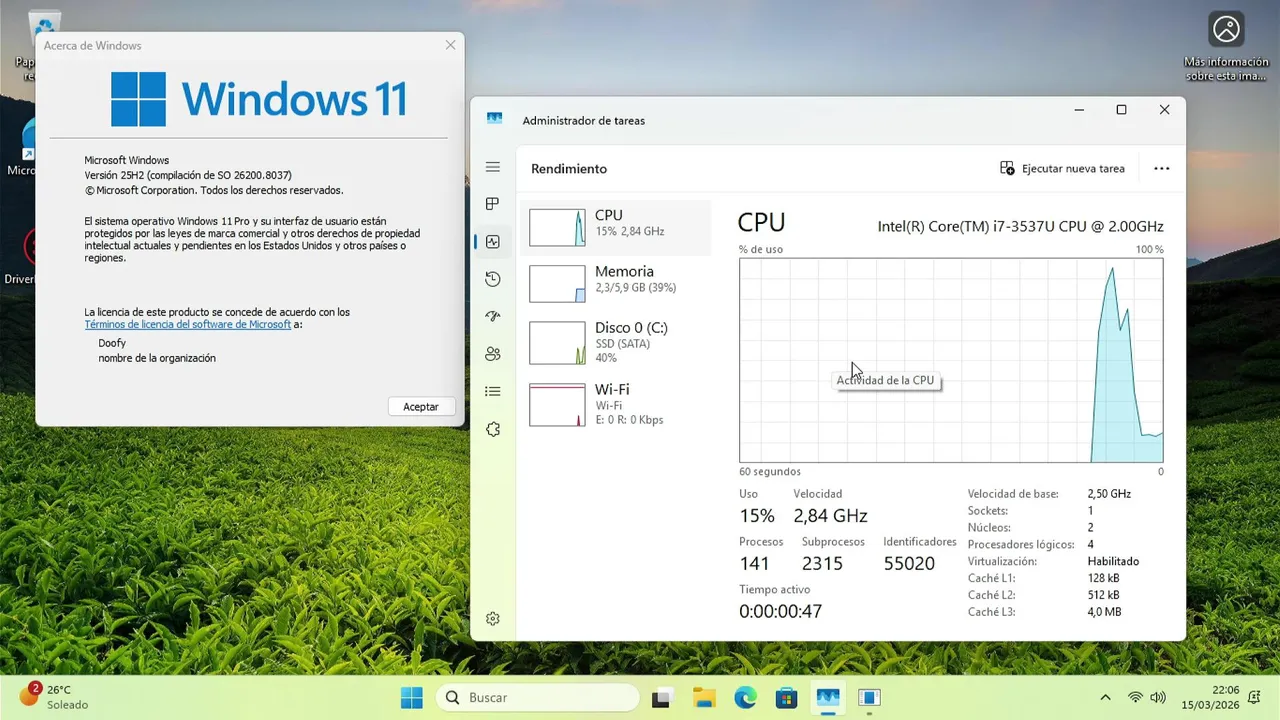The image size is (1280, 720).
Task: Select the Wi-Fi performance entry
Action: [616, 404]
